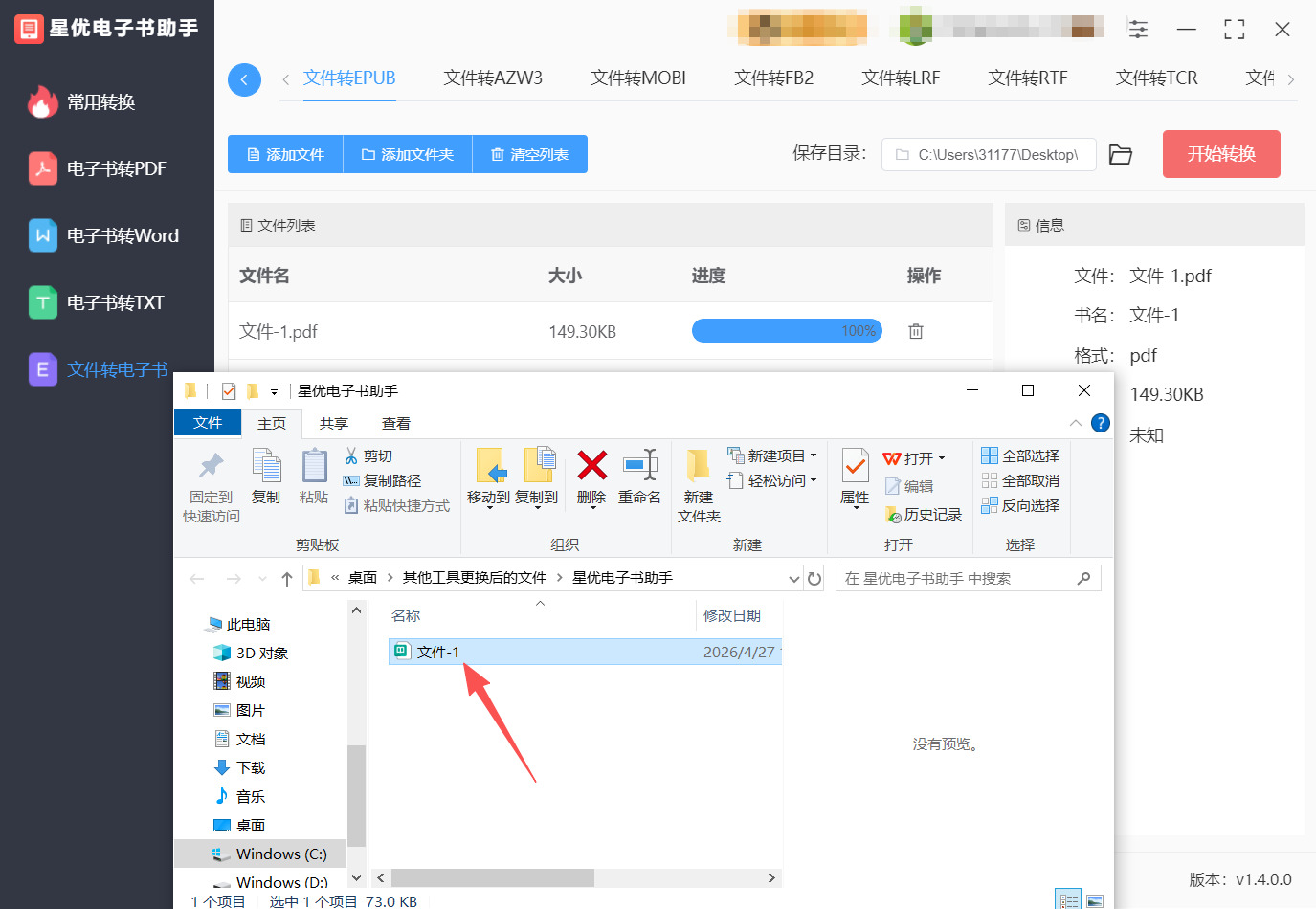This screenshot has height=909, width=1316.
Task: Switch Explorer to large icons view via status bar
Action: click(1095, 900)
